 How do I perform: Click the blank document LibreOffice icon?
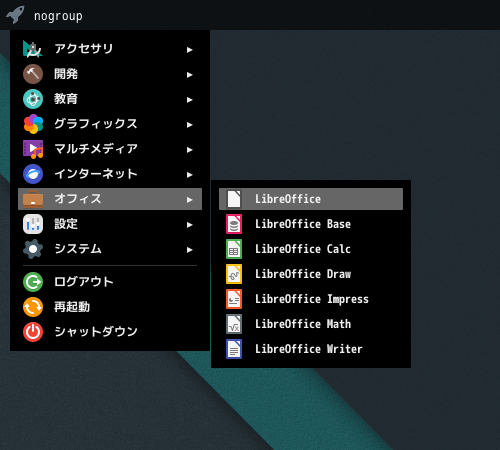click(x=234, y=199)
